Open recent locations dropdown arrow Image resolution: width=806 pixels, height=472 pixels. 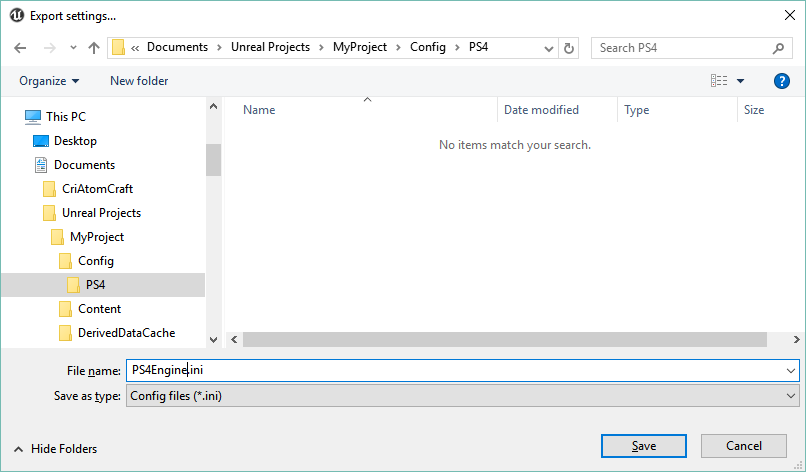pyautogui.click(x=73, y=48)
